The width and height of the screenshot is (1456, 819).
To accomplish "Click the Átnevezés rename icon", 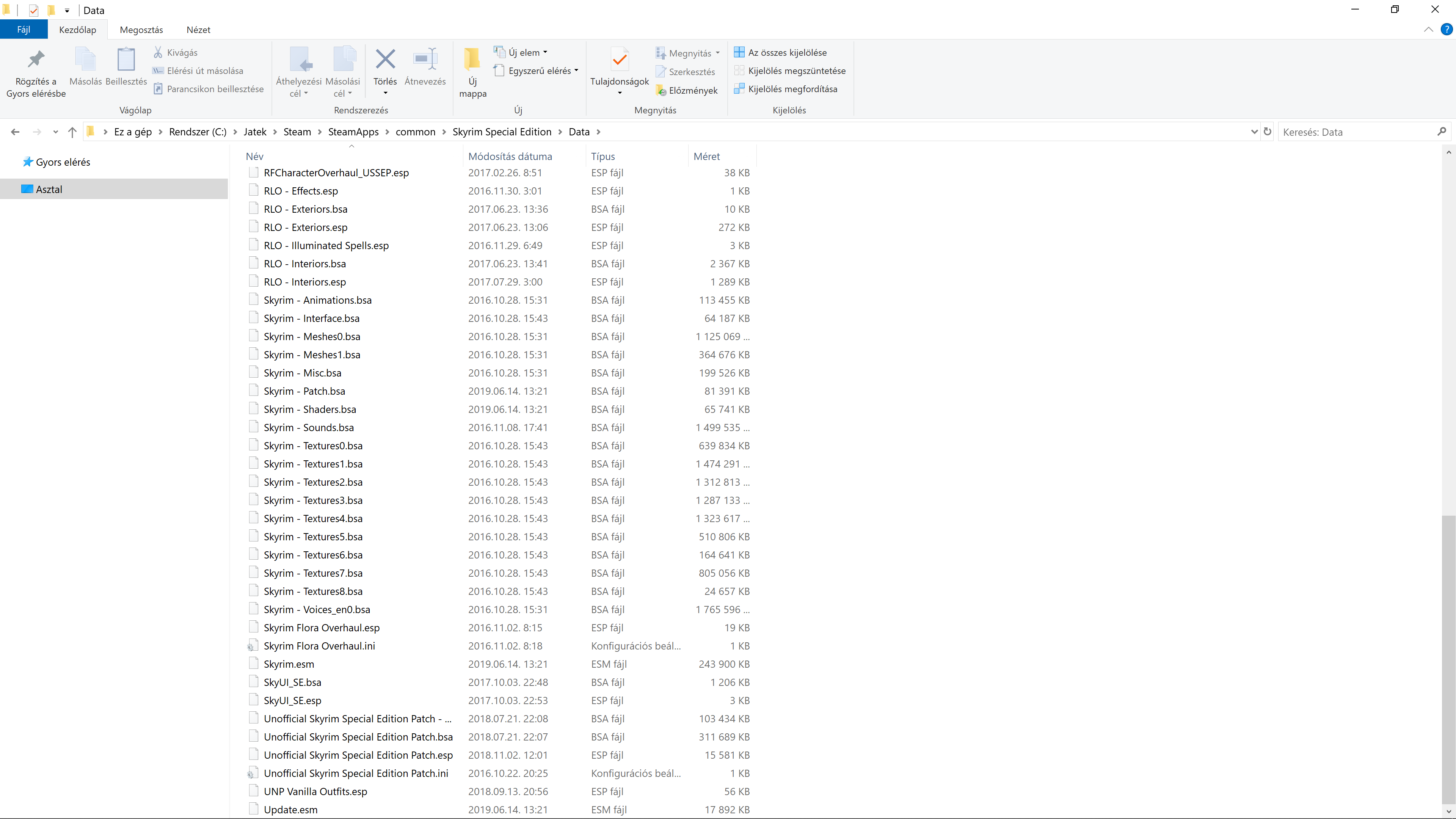I will point(425,60).
